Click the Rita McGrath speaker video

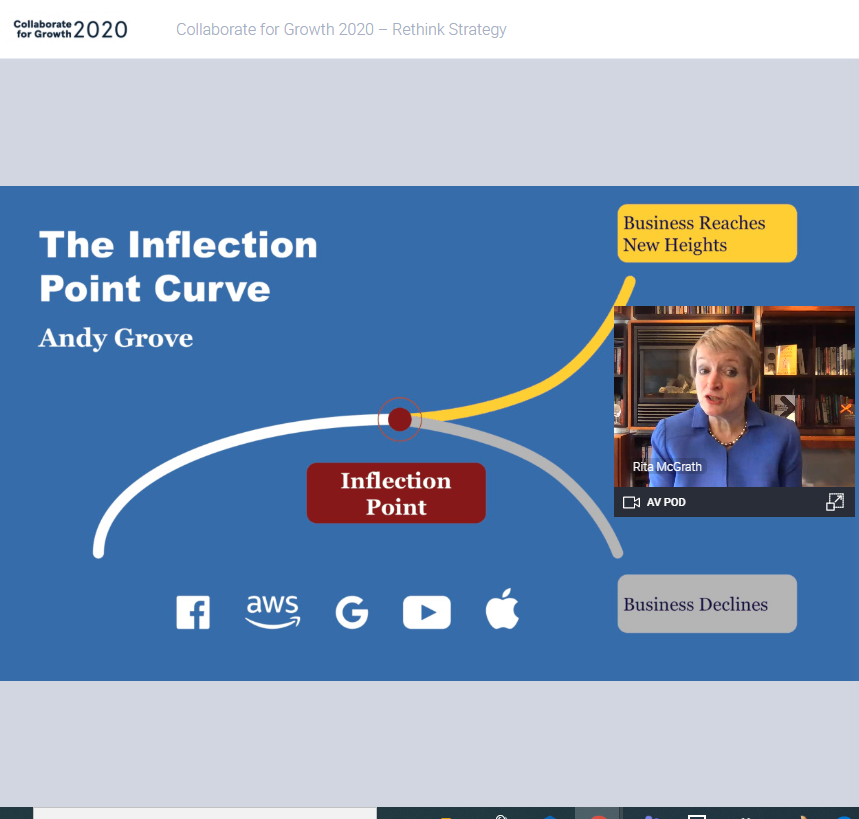coord(734,397)
